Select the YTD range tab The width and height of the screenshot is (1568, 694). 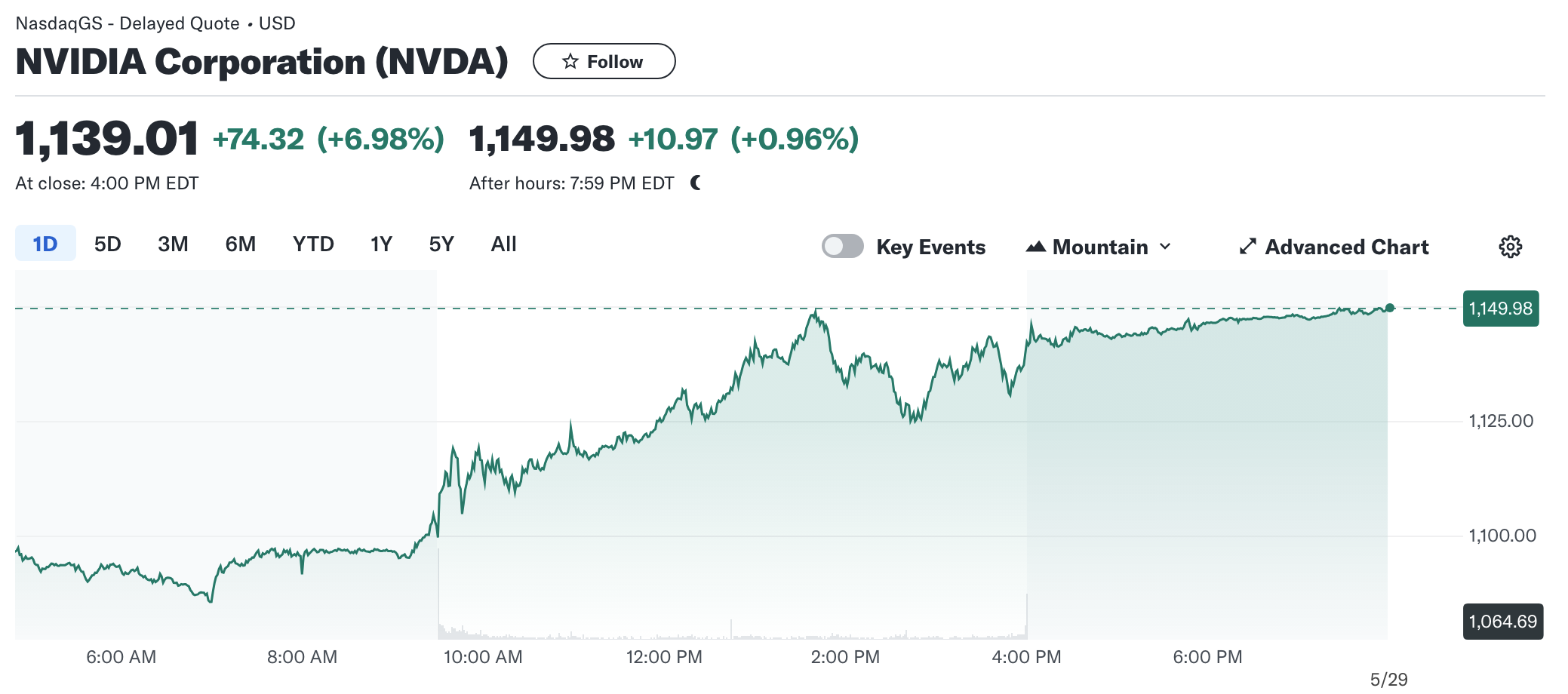click(x=313, y=244)
